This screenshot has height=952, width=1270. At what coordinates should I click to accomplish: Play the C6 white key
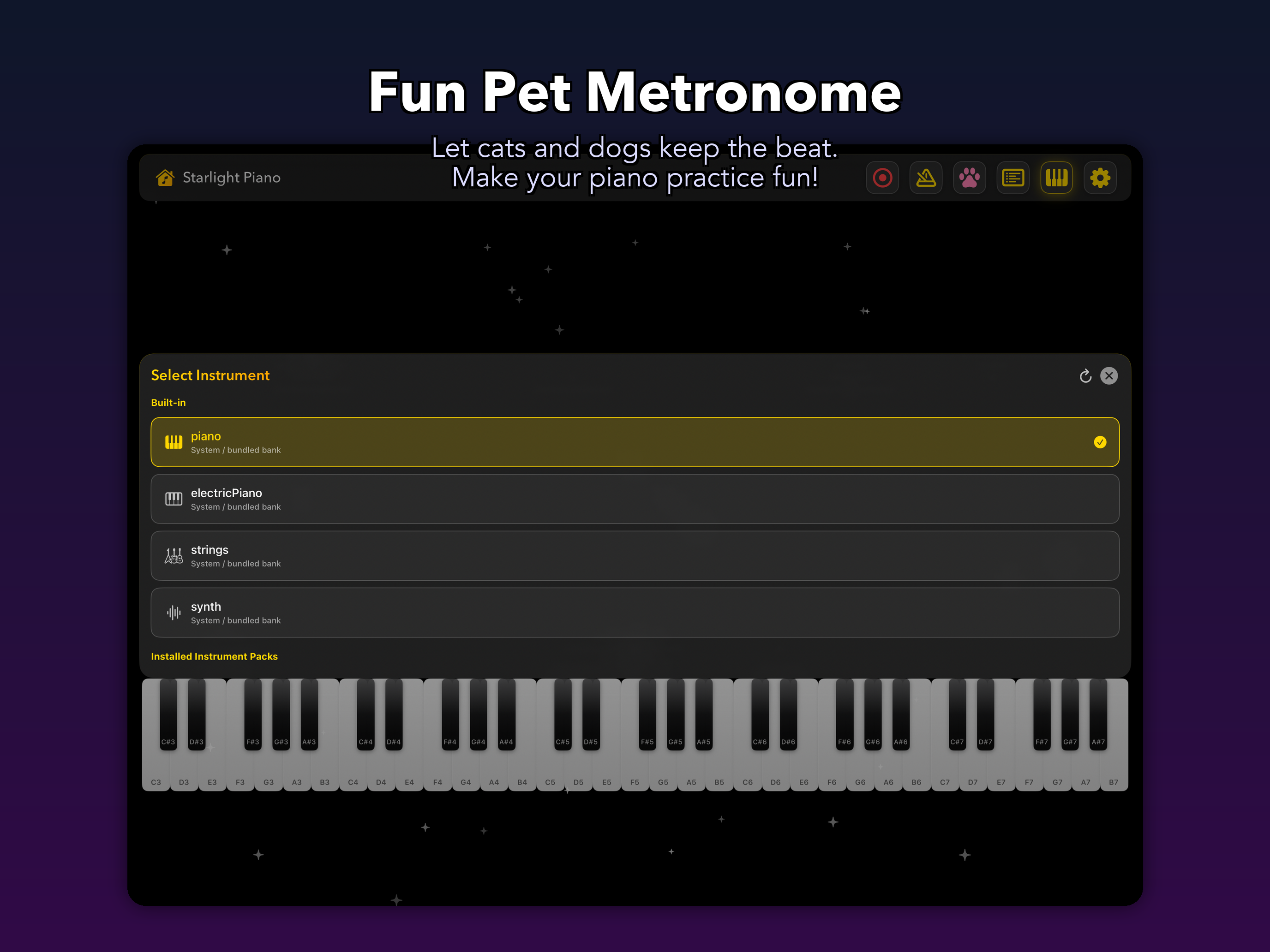coord(748,772)
